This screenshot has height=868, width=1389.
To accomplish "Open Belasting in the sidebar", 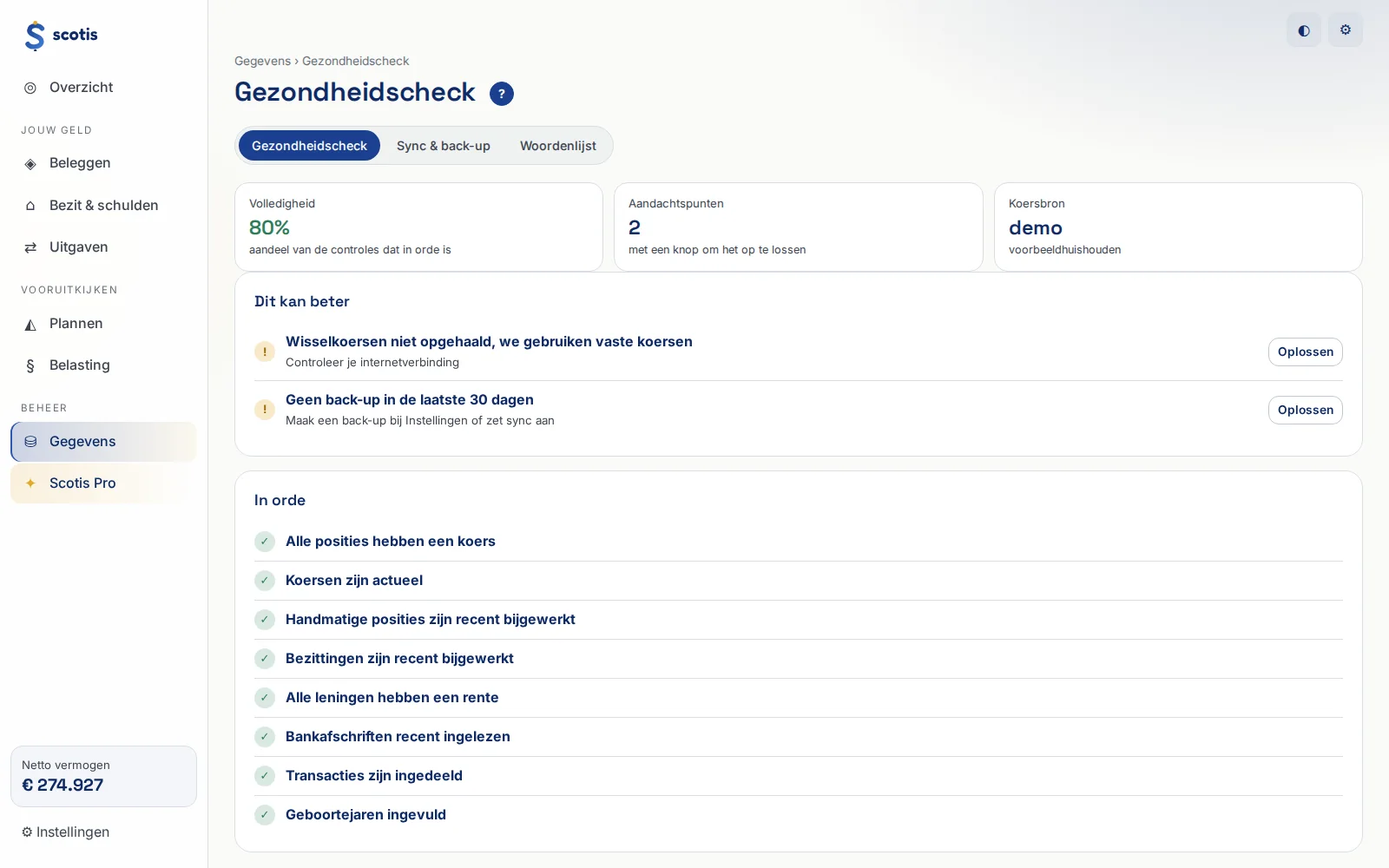I will [103, 365].
